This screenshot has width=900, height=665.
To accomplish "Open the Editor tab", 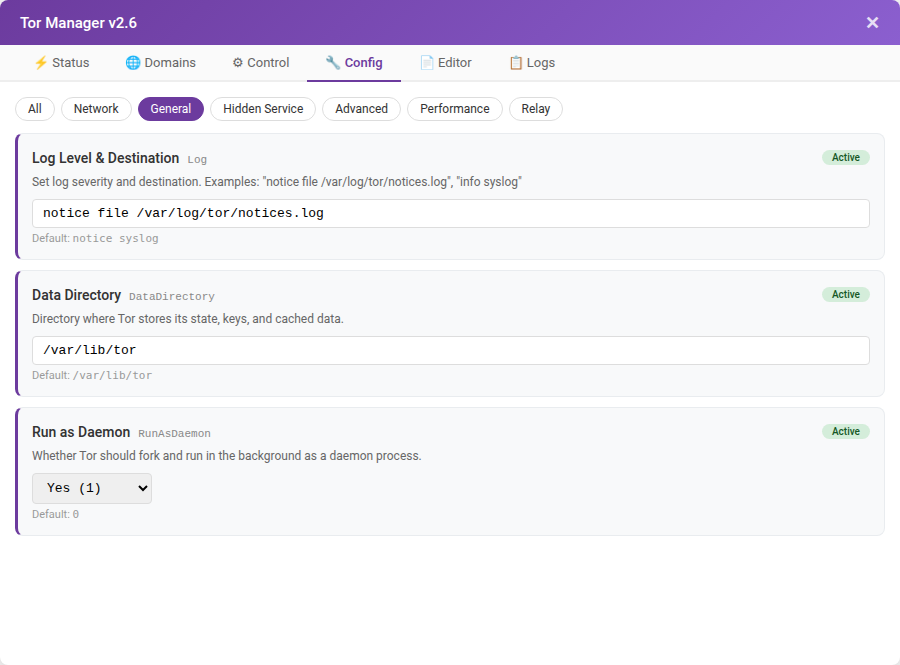I will [446, 63].
